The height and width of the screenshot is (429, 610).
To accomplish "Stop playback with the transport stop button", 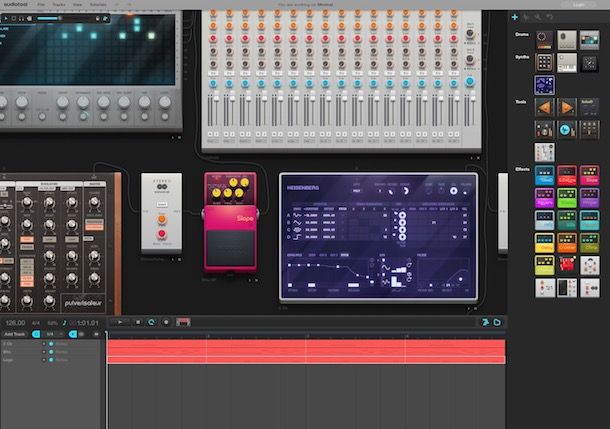I will 138,322.
